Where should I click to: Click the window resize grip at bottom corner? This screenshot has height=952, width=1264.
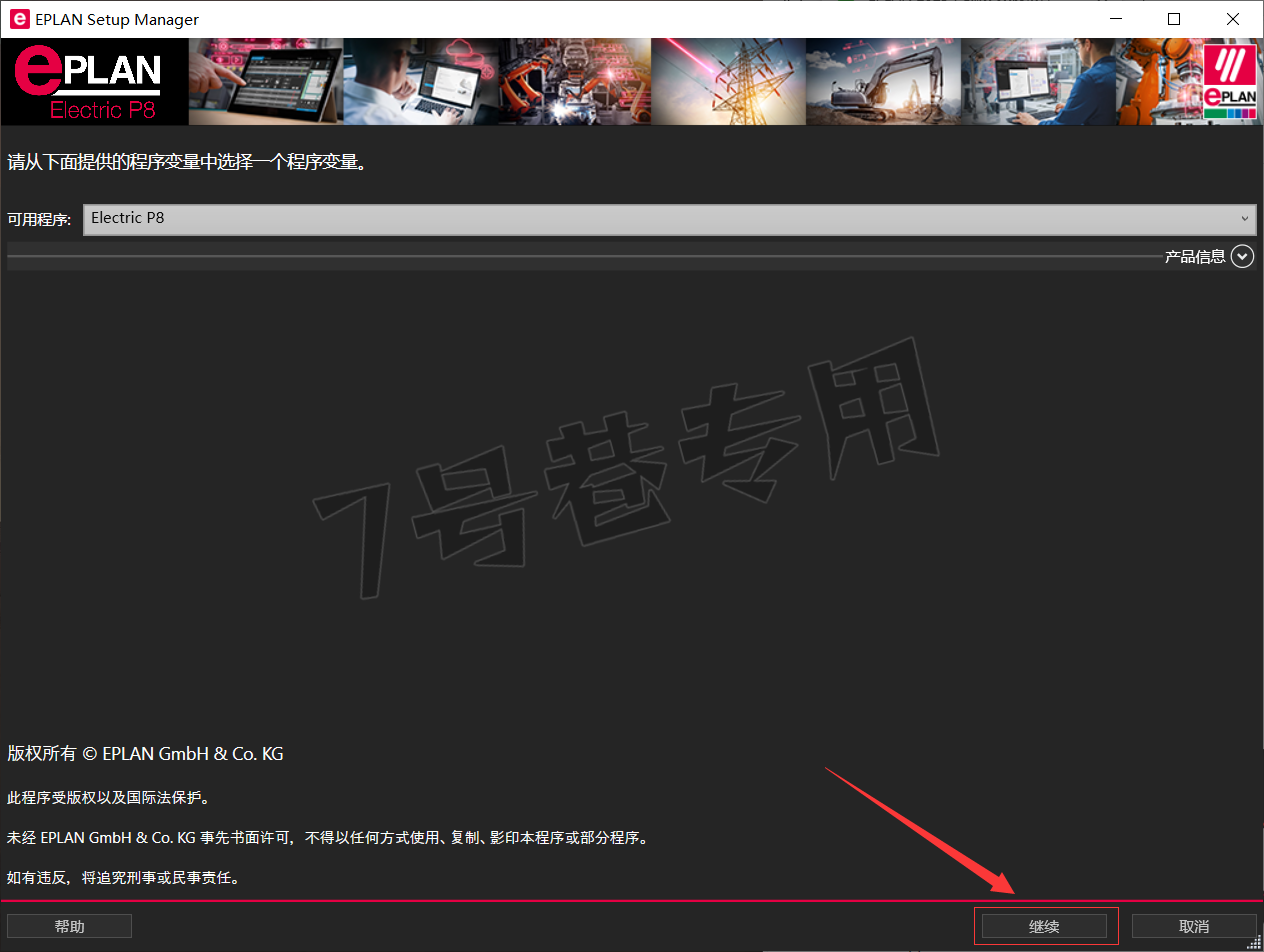[x=1255, y=943]
